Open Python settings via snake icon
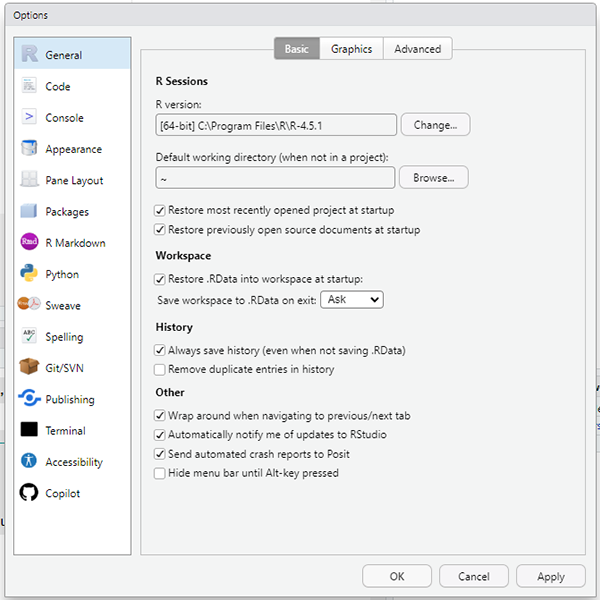The height and width of the screenshot is (600, 600). (29, 274)
